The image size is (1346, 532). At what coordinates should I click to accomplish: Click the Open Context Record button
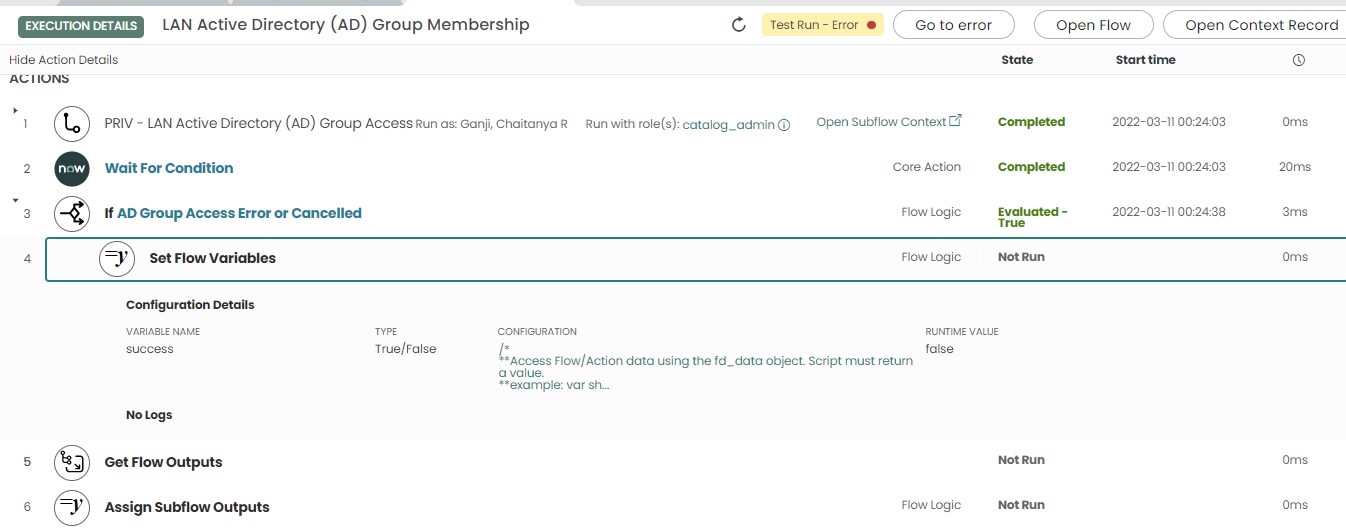tap(1261, 25)
